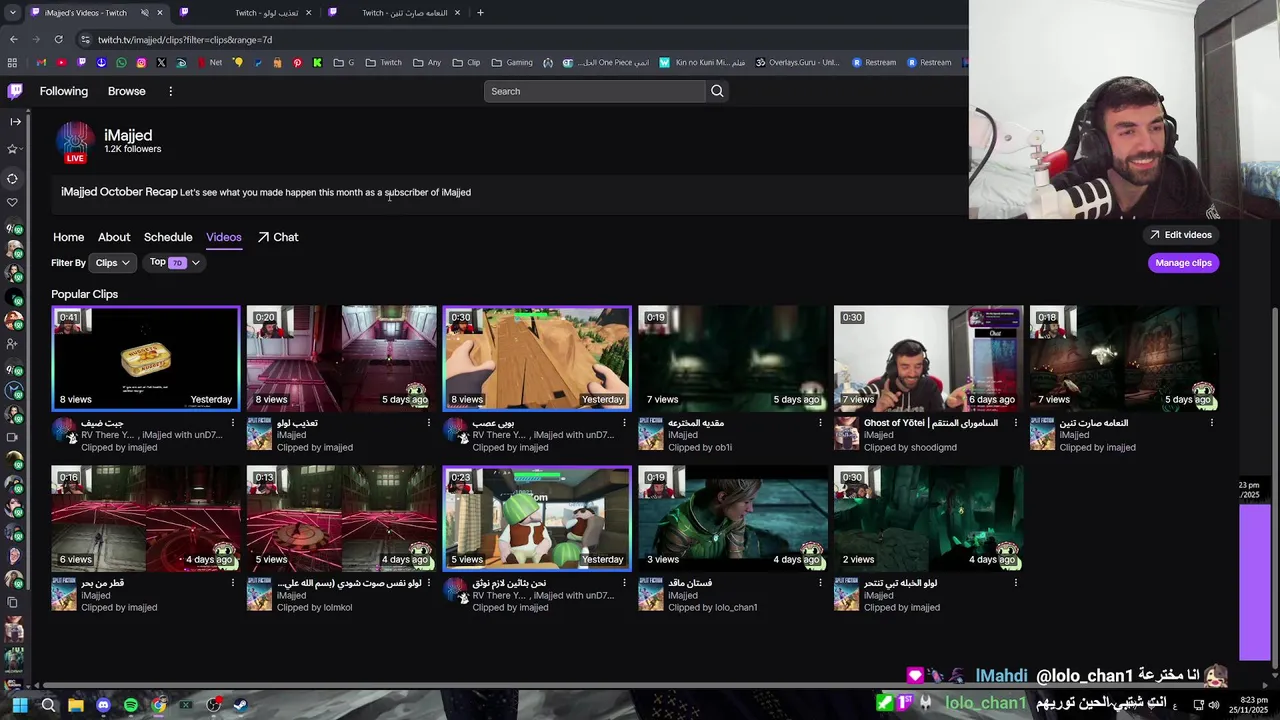This screenshot has width=1280, height=720.
Task: Open the browser tab search chevron
Action: [12, 13]
